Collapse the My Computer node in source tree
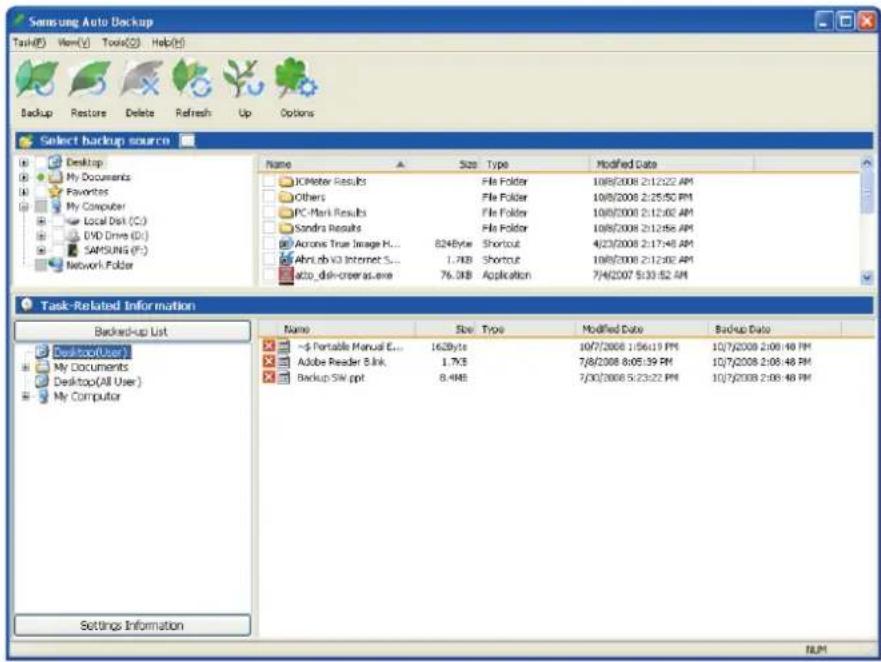881x662 pixels. coord(24,206)
